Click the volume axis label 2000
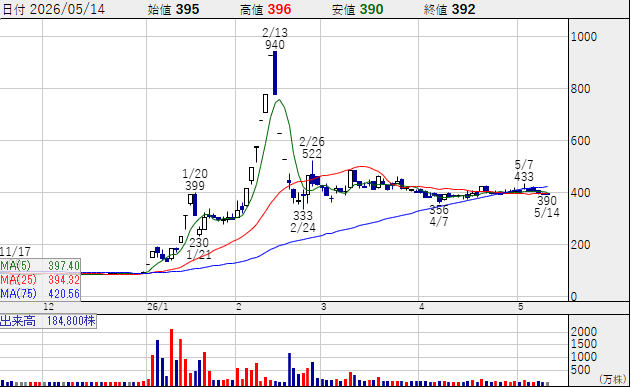 [x=584, y=331]
